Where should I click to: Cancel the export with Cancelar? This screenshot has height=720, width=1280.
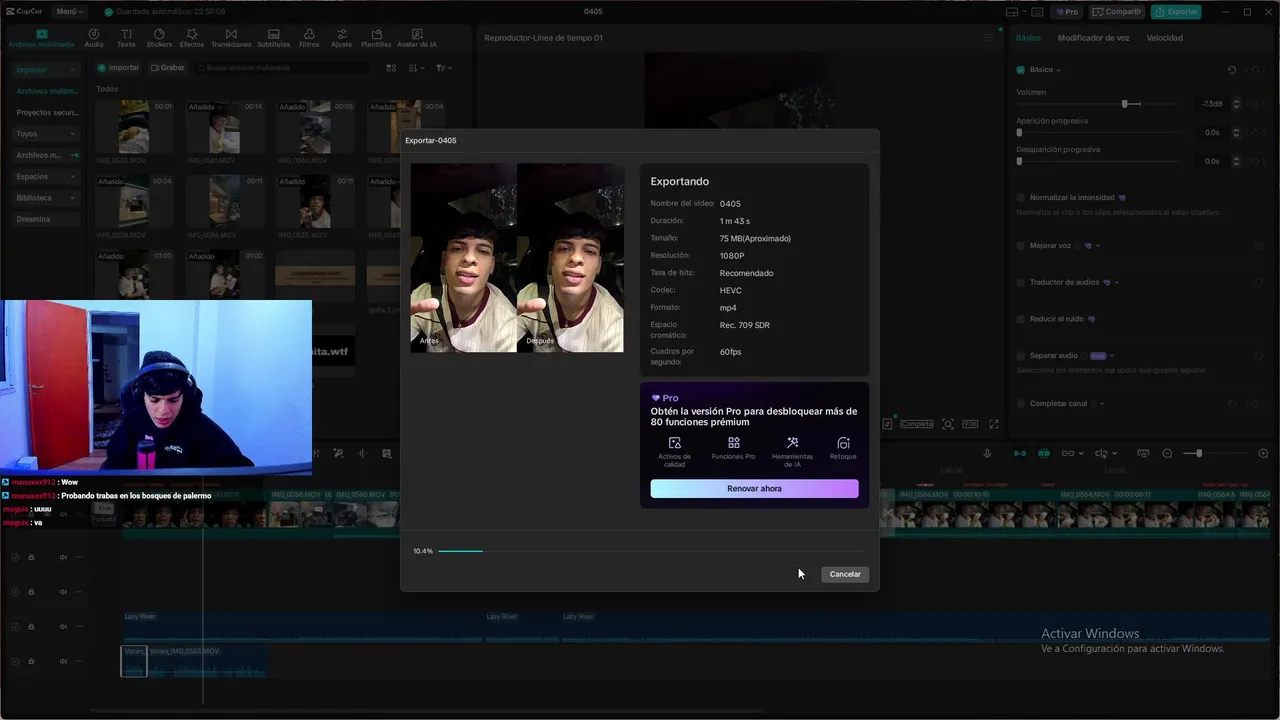(845, 574)
